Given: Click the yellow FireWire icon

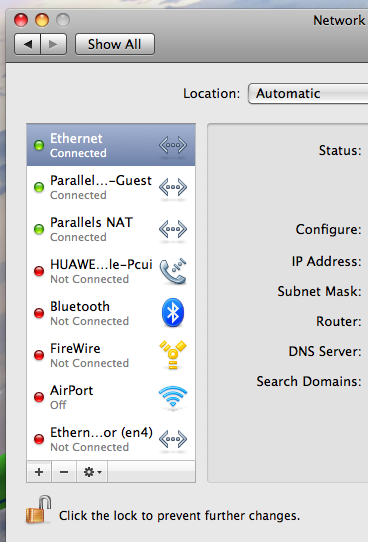Looking at the screenshot, I should 173,355.
